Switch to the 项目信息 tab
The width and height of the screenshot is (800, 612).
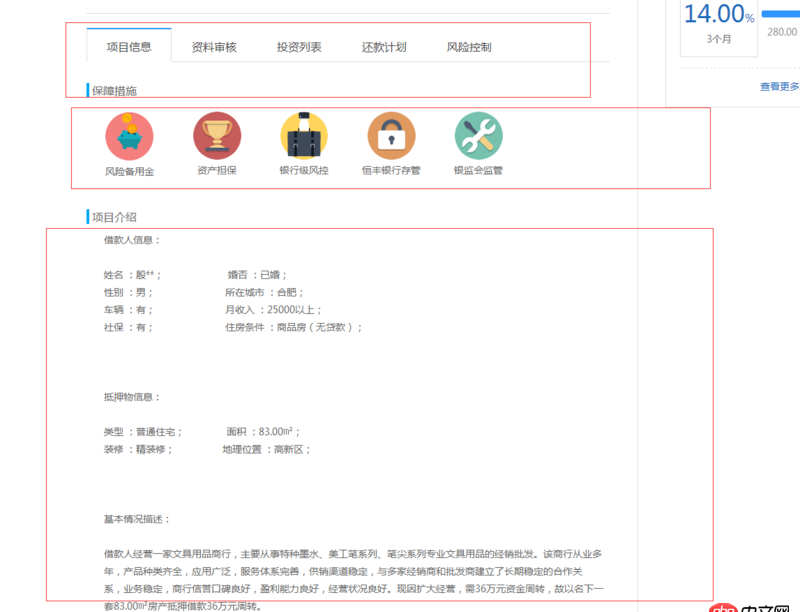pyautogui.click(x=128, y=45)
